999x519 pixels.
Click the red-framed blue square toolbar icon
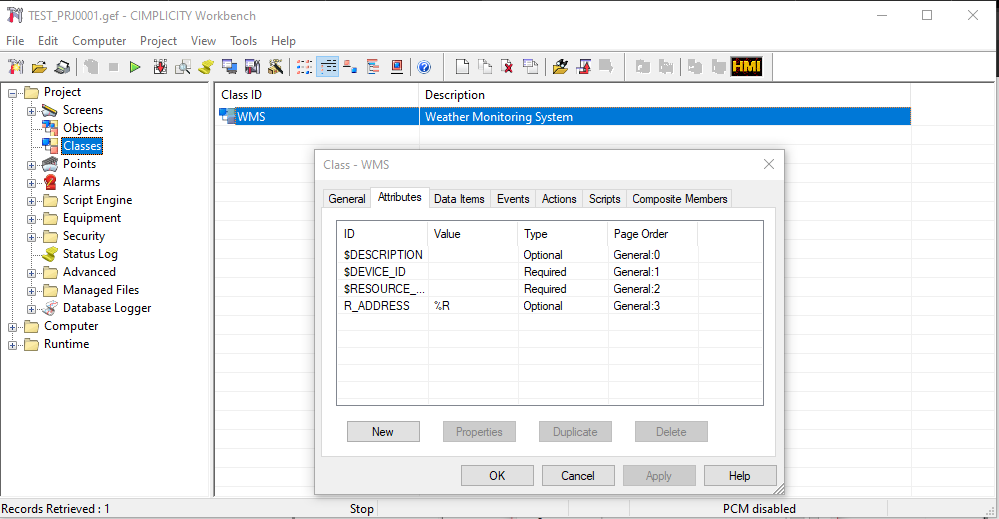396,67
